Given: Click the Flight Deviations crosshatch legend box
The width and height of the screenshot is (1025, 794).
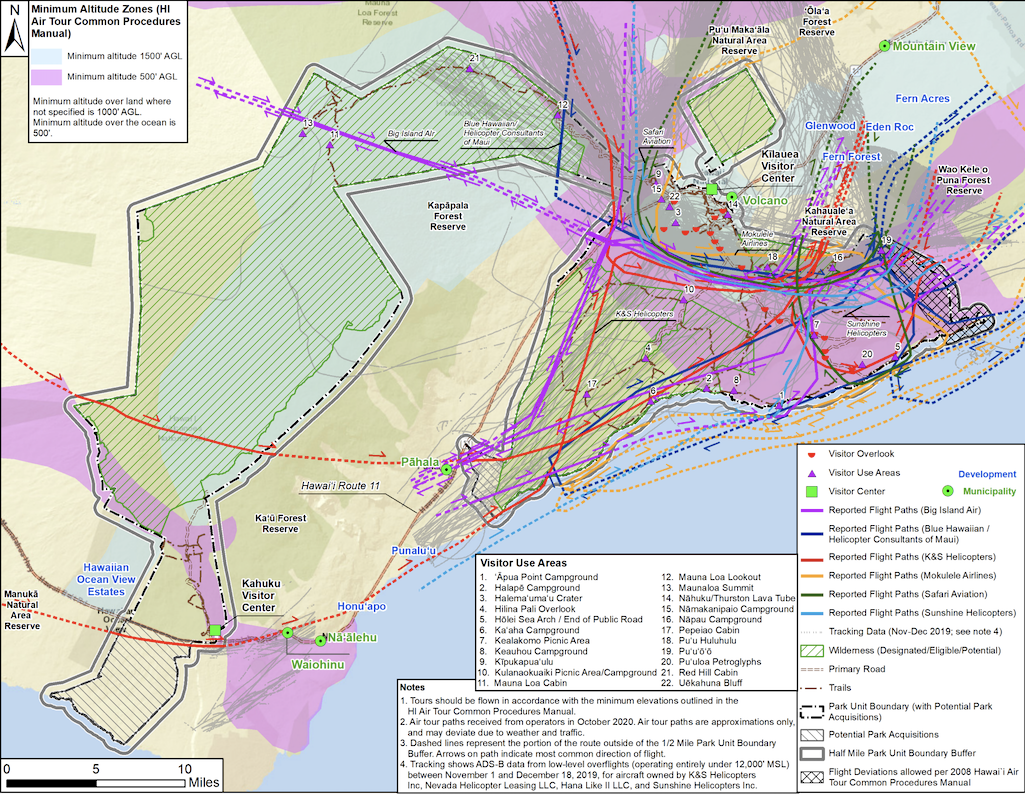Looking at the screenshot, I should click(x=811, y=777).
